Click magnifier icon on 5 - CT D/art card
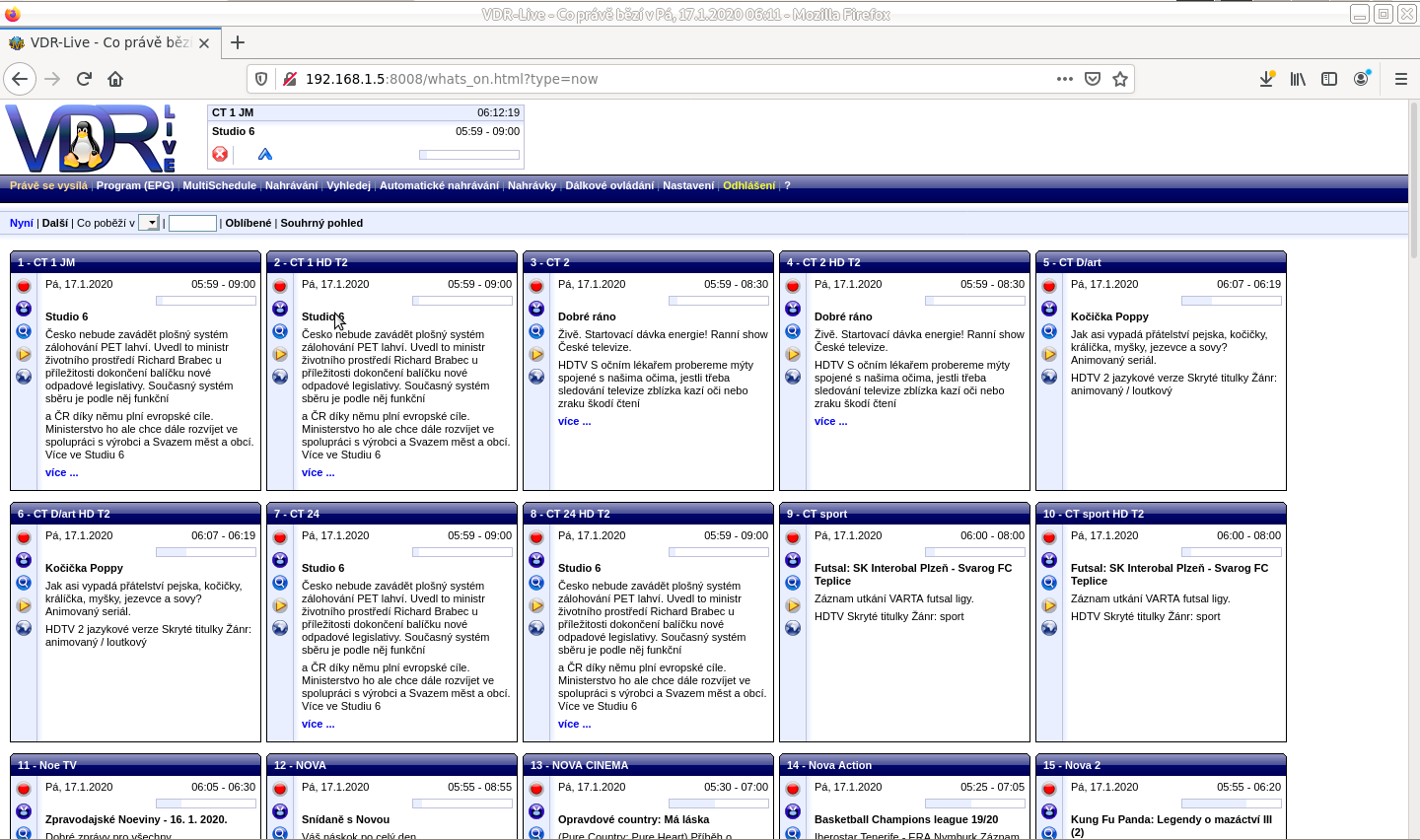The width and height of the screenshot is (1420, 840). pos(1049,331)
